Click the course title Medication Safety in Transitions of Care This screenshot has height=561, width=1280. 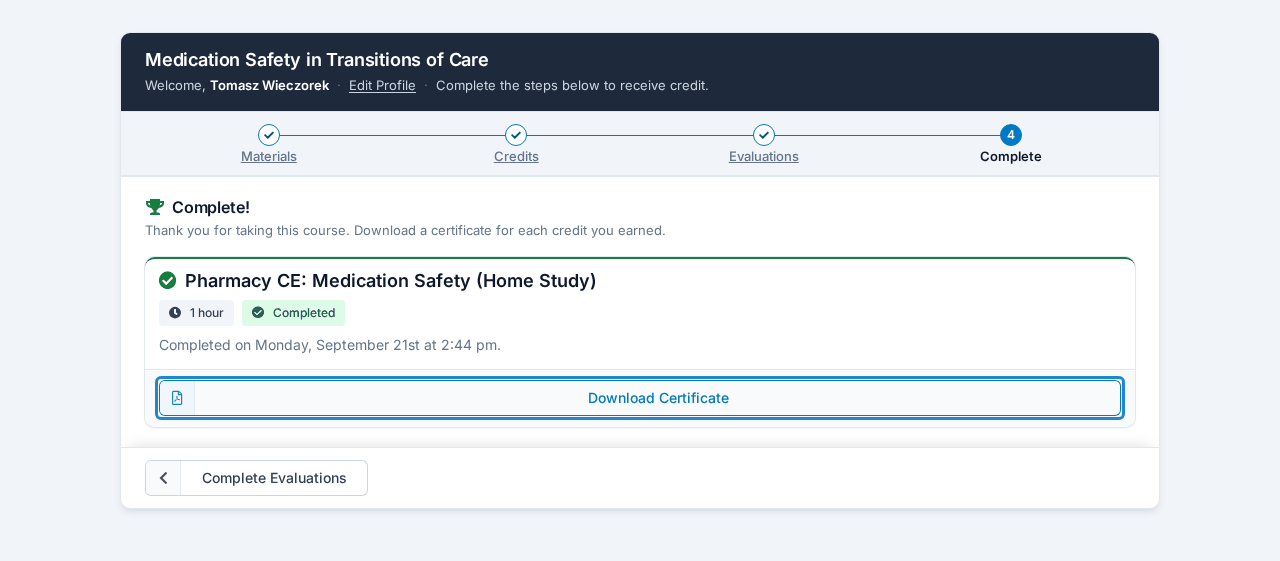pos(317,59)
